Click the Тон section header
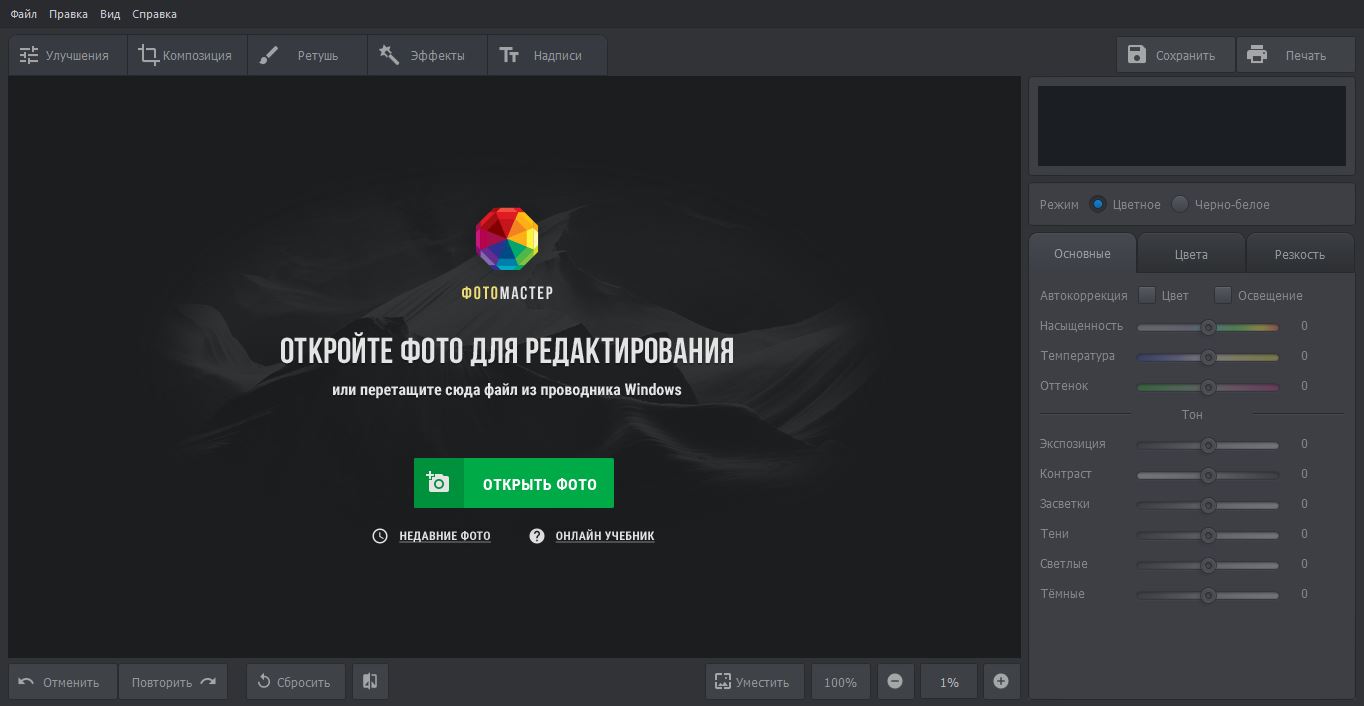The height and width of the screenshot is (706, 1364). coord(1192,414)
